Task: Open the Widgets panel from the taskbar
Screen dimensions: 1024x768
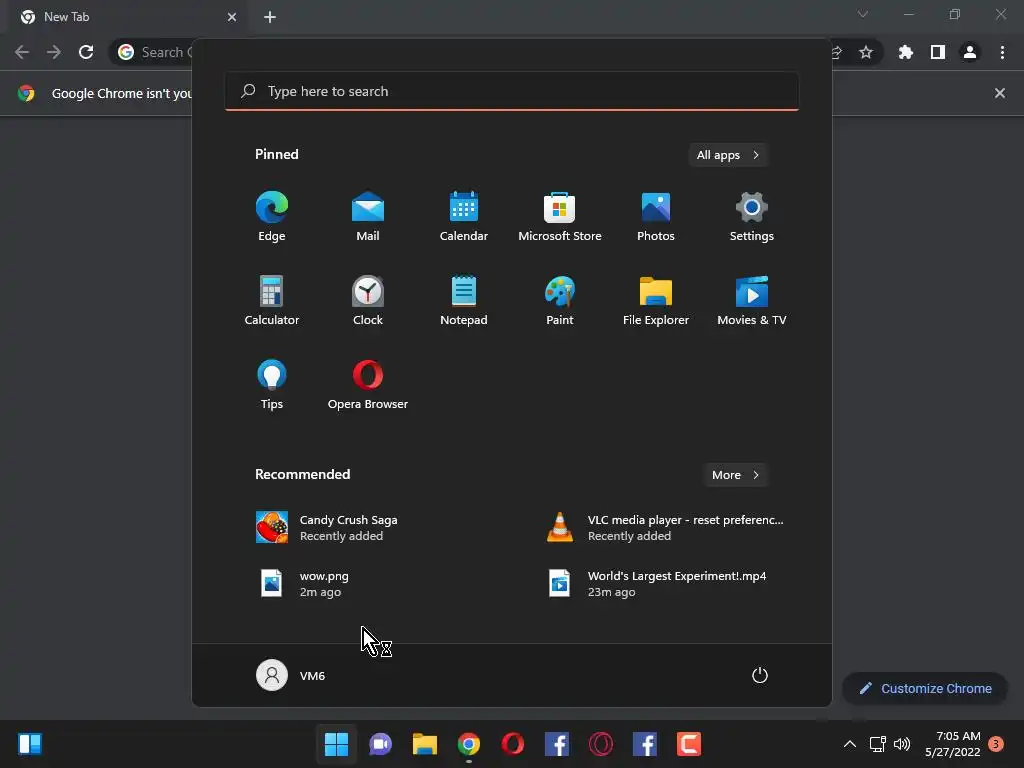Action: [x=30, y=744]
